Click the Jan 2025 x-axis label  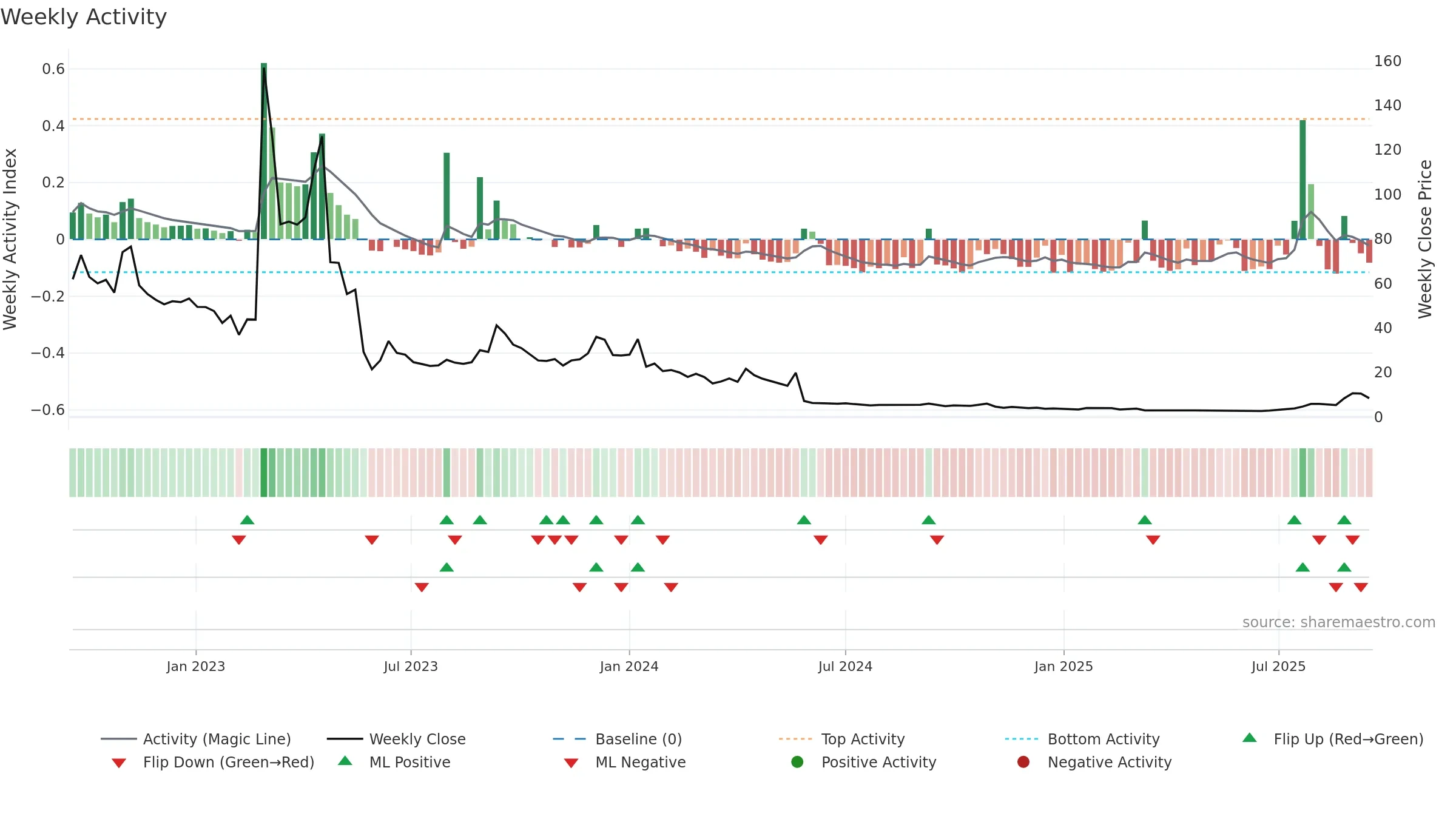(1063, 666)
